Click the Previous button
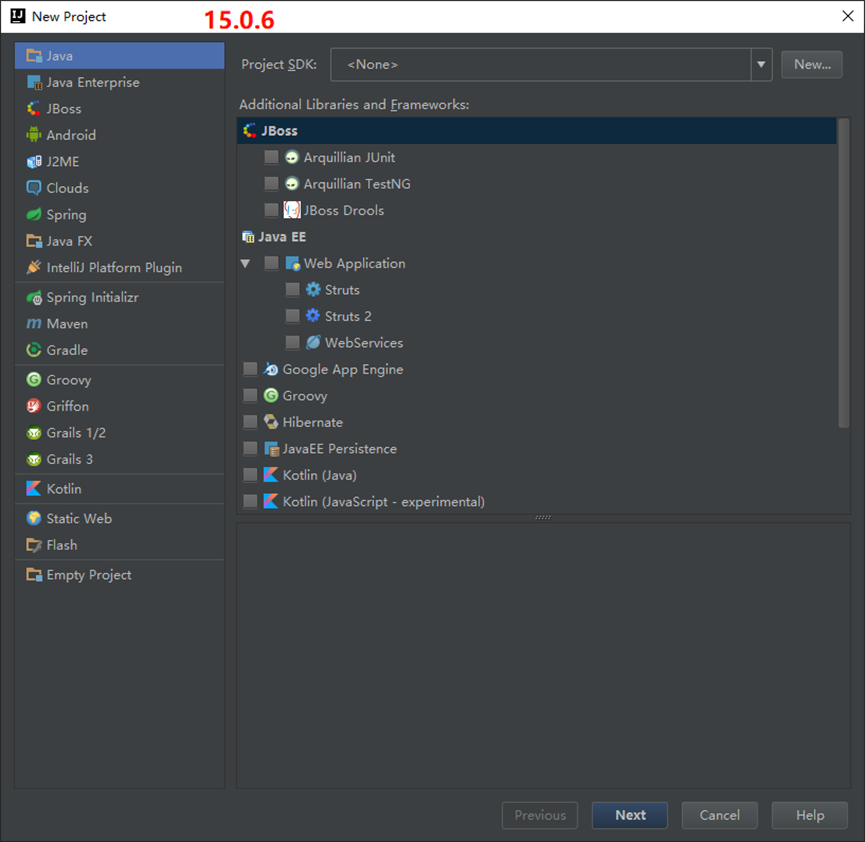Image resolution: width=865 pixels, height=842 pixels. (x=540, y=816)
